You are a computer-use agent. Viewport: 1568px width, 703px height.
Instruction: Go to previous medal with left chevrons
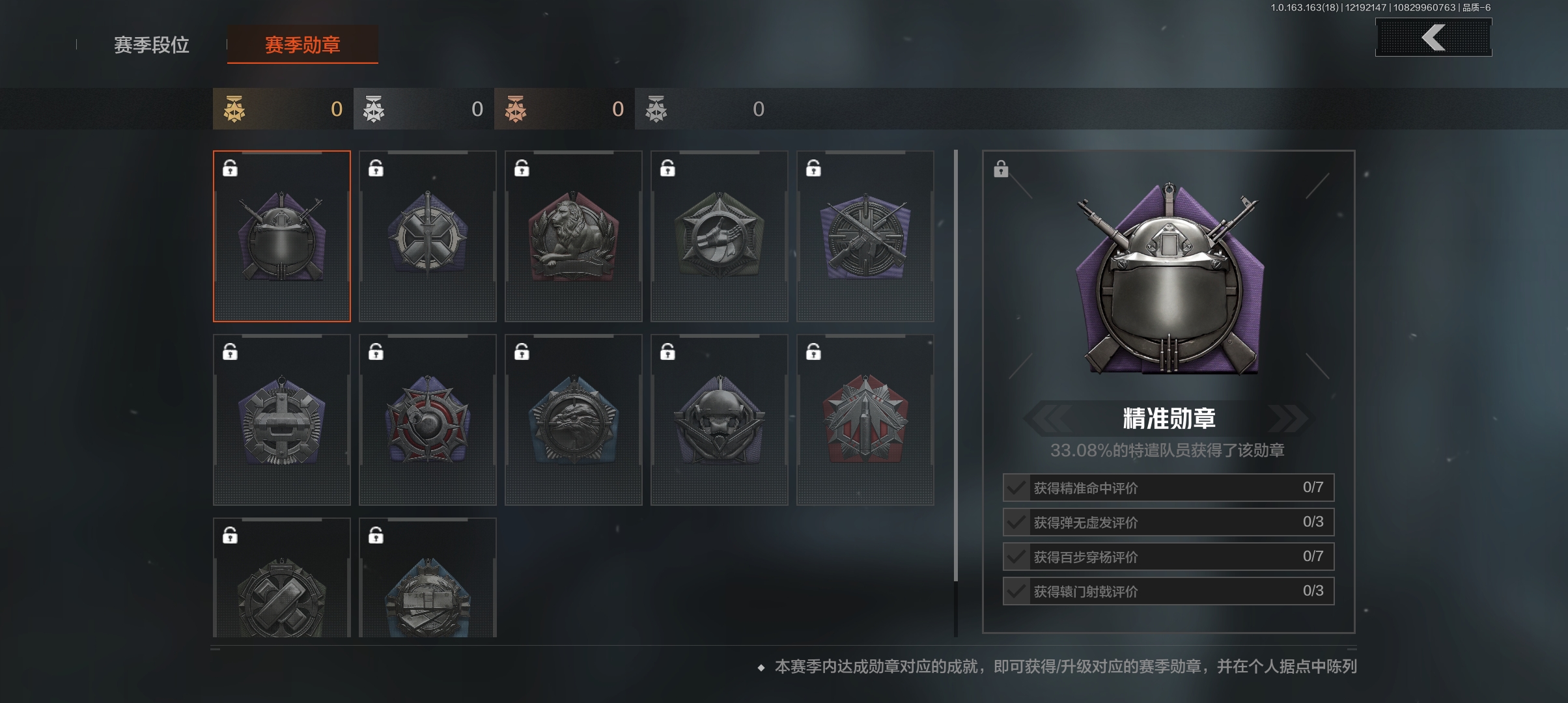[1048, 418]
